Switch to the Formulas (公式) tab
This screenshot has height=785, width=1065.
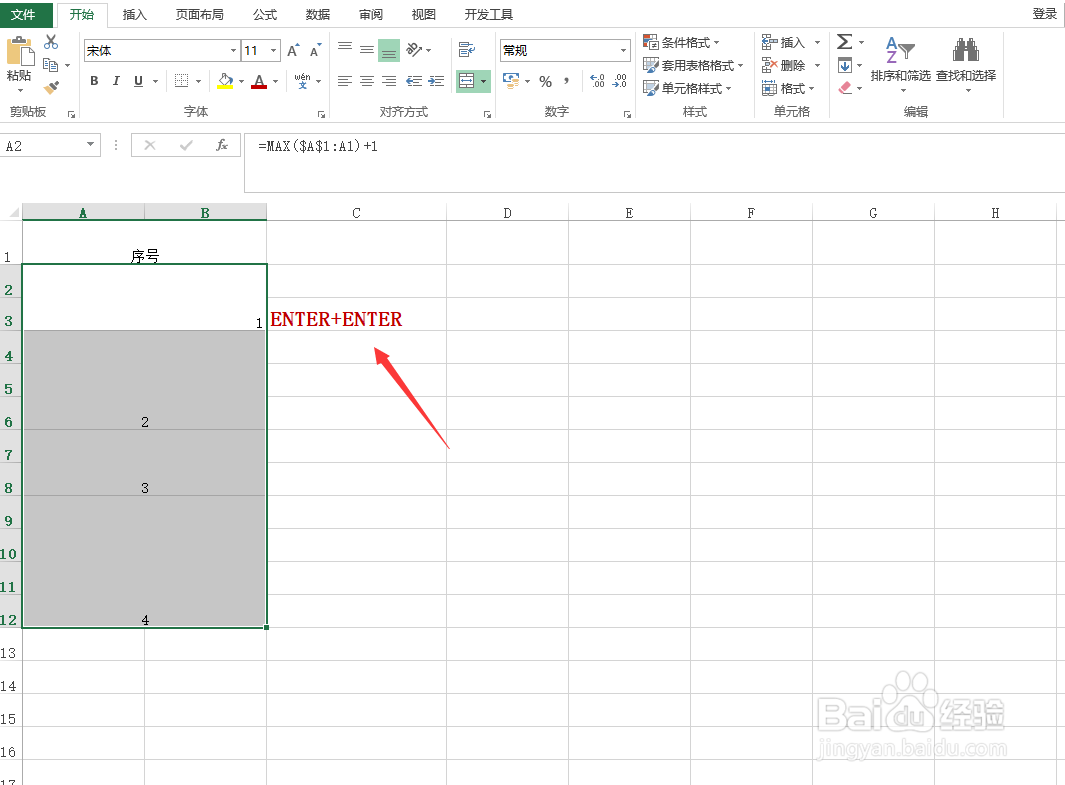265,14
